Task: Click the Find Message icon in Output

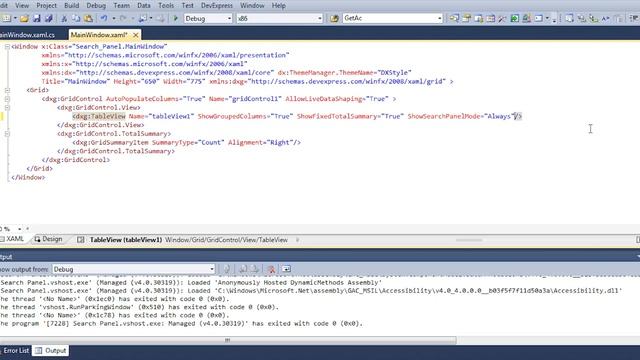Action: tap(227, 269)
